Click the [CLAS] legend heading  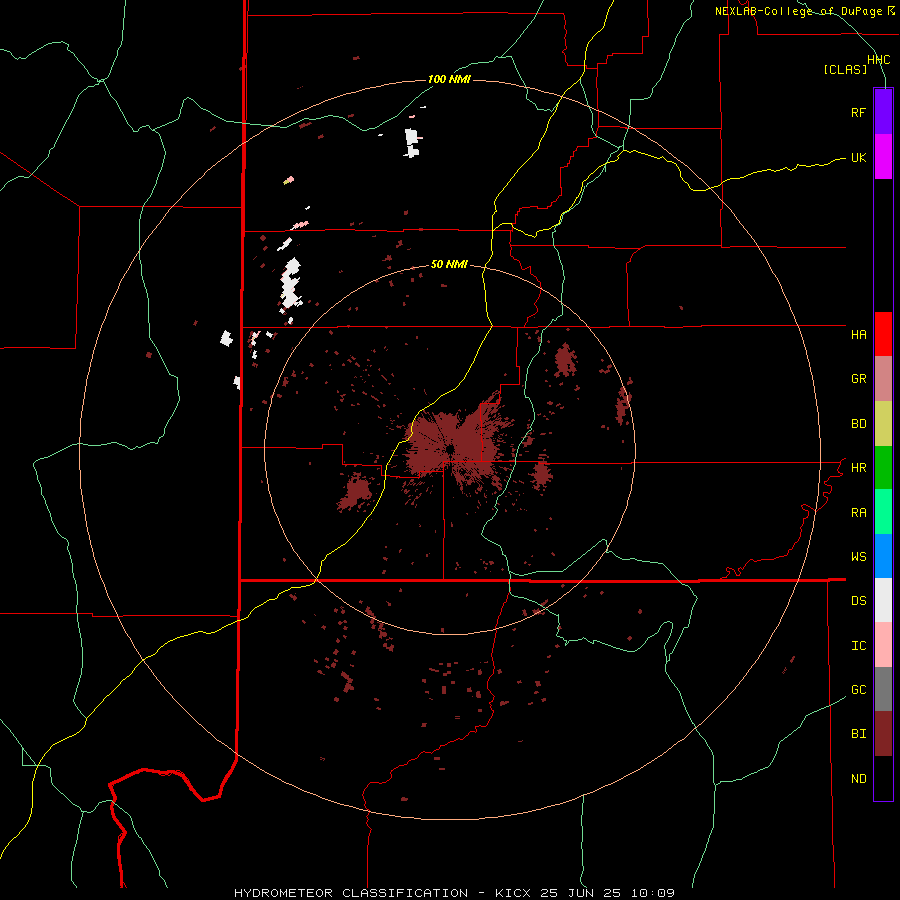tap(845, 69)
